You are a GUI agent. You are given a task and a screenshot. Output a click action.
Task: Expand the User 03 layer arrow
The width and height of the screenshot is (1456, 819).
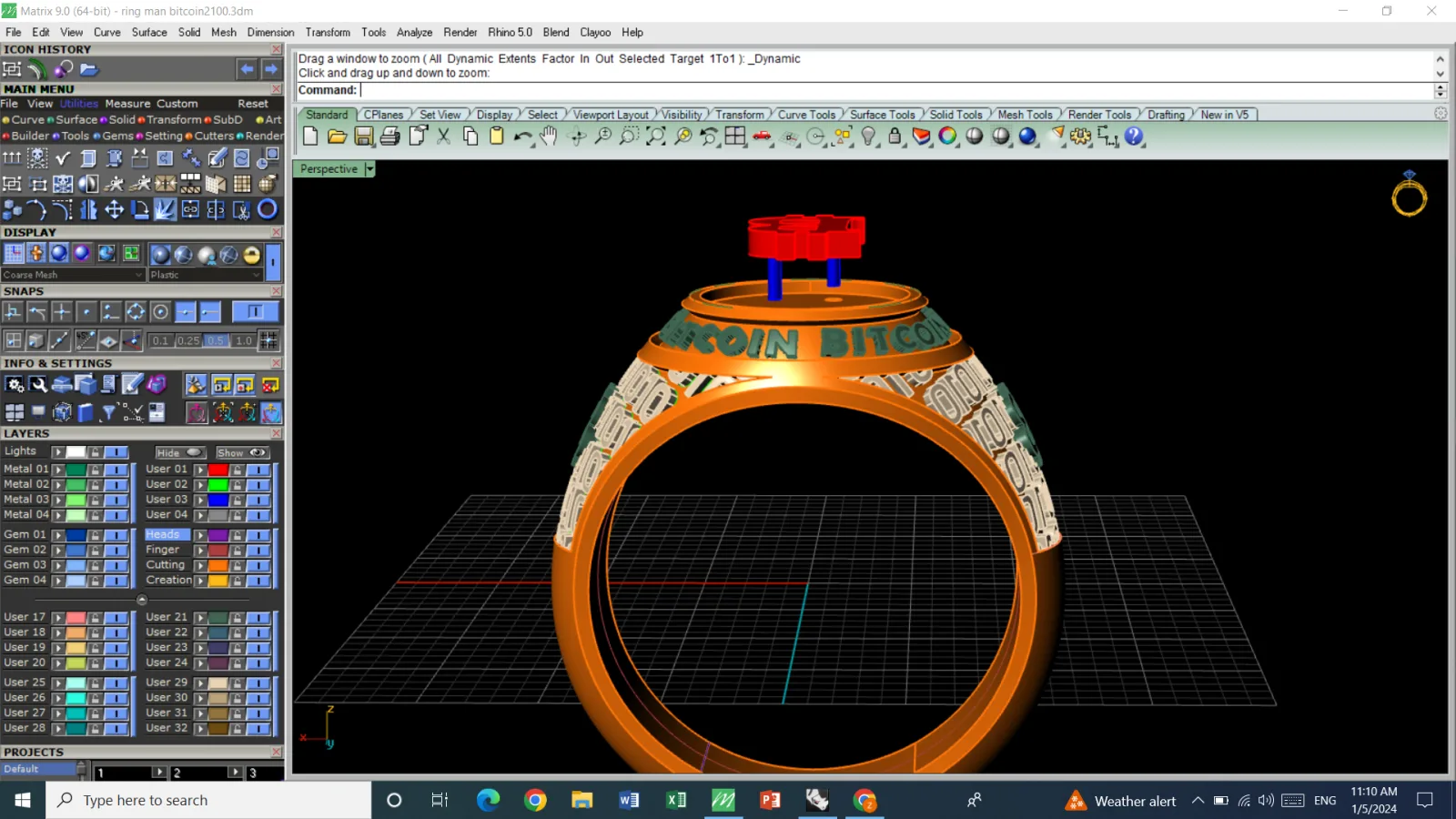pos(200,500)
